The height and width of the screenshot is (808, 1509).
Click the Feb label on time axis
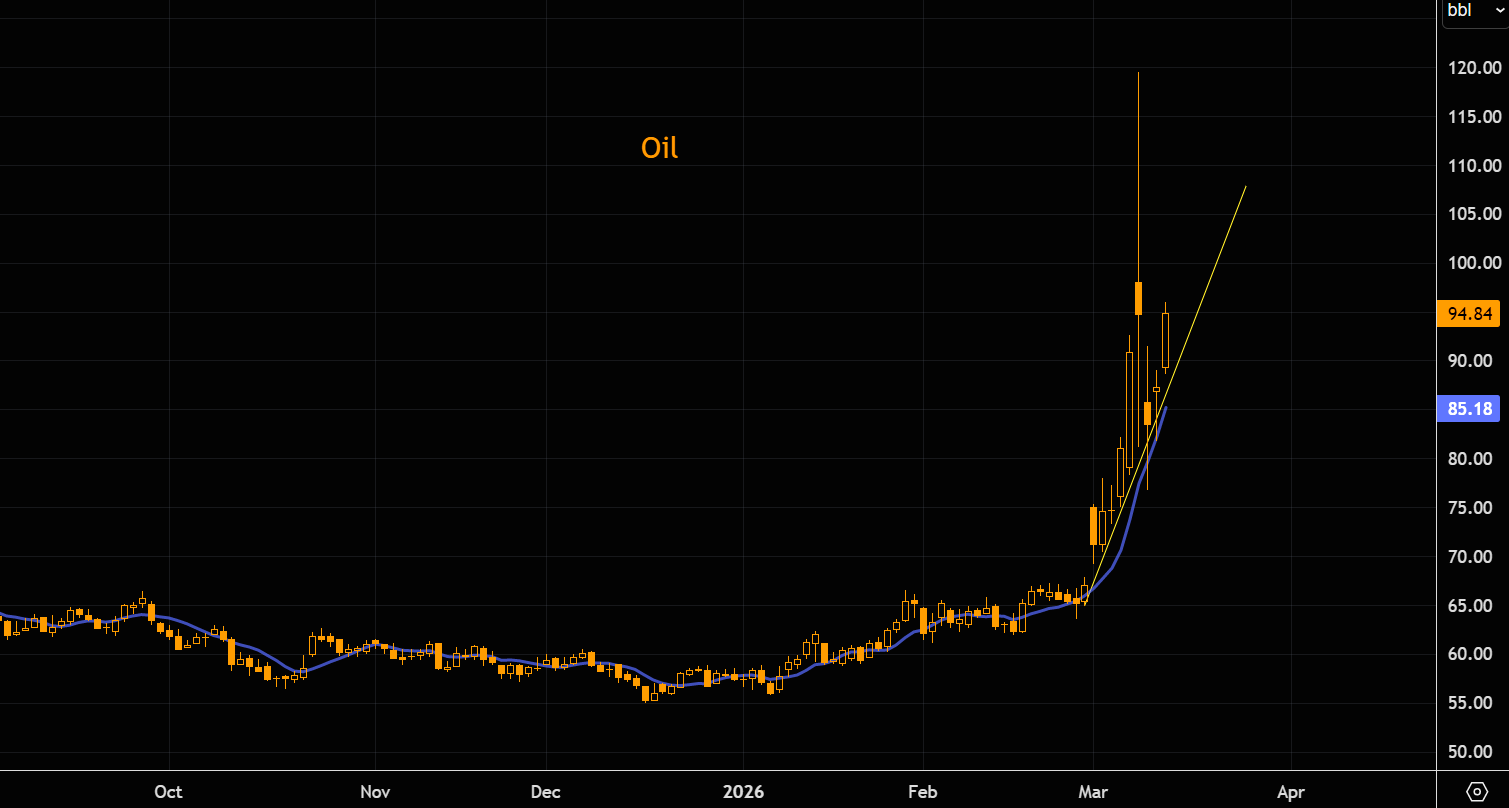pyautogui.click(x=922, y=792)
